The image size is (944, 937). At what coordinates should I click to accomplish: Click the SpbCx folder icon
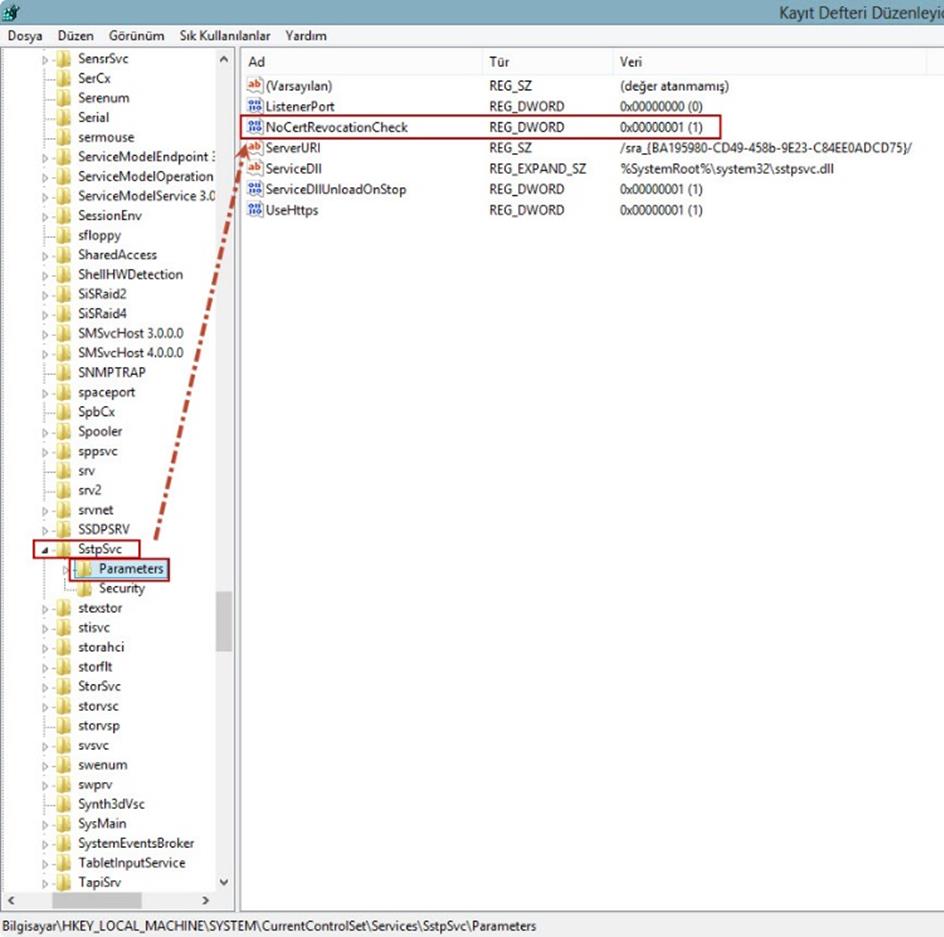(64, 411)
